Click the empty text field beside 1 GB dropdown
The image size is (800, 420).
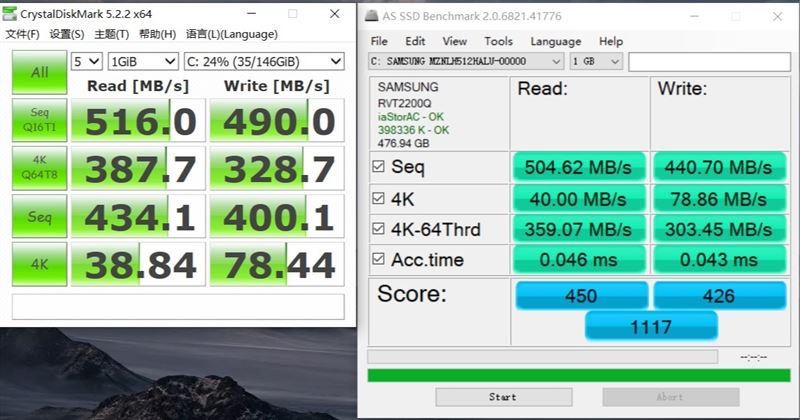coord(709,62)
